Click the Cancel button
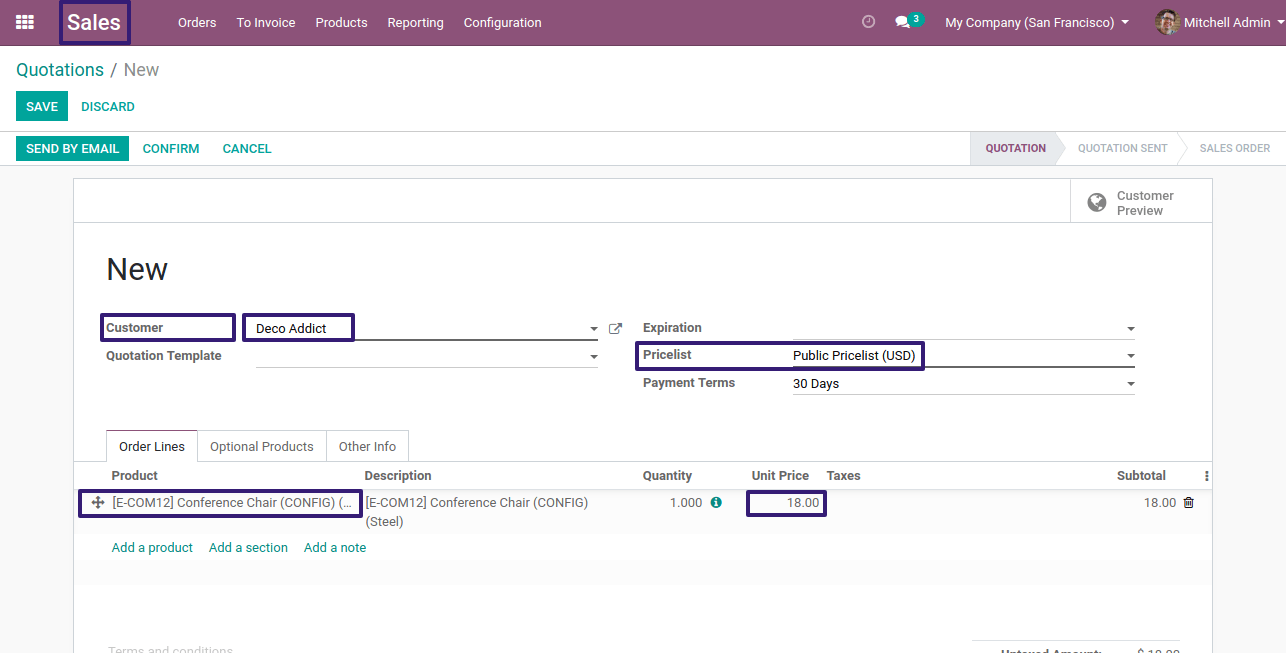Viewport: 1286px width, 653px height. tap(247, 148)
